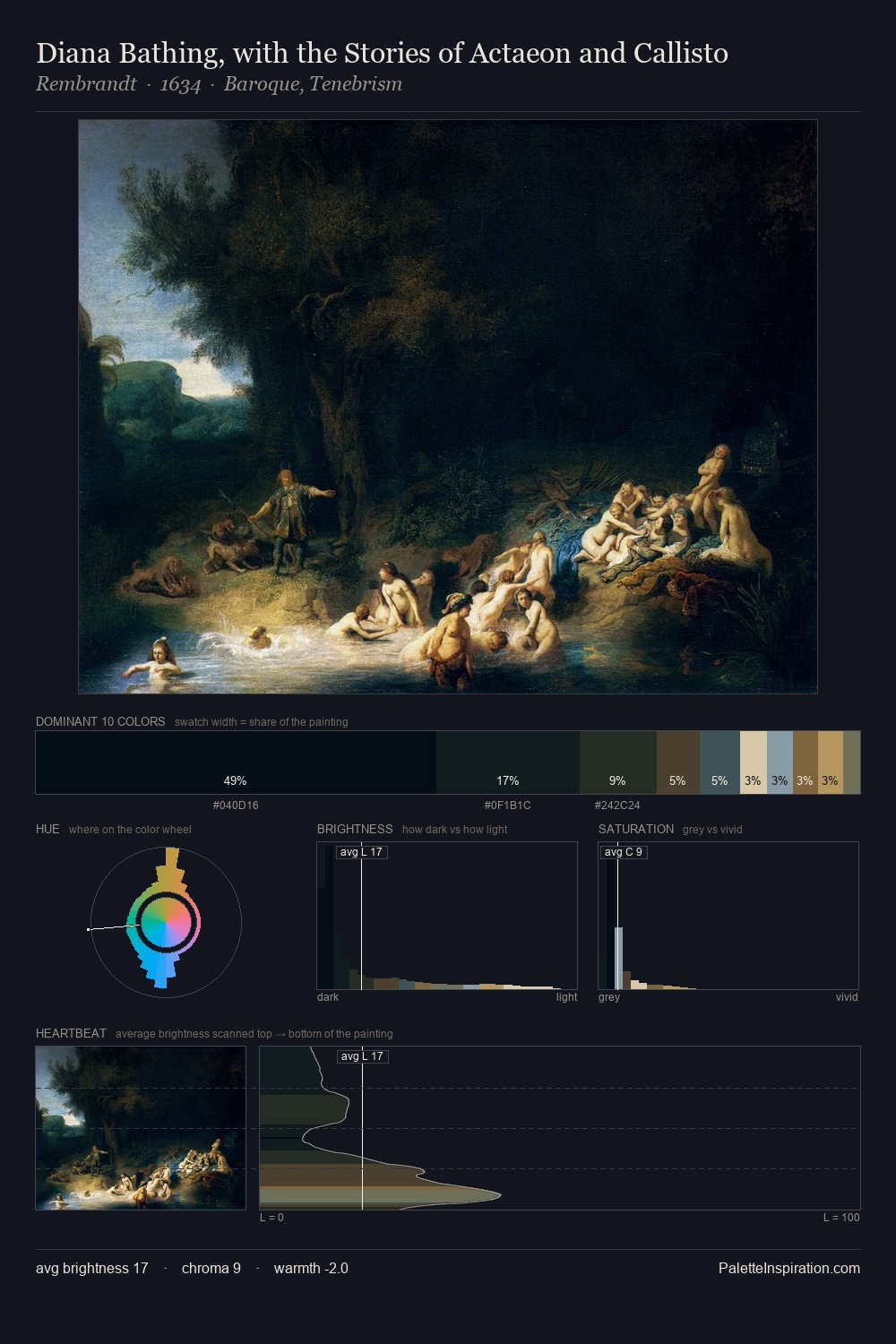Image resolution: width=896 pixels, height=1344 pixels.
Task: Click 'avg brightness 17' in the footer
Action: 92,1268
